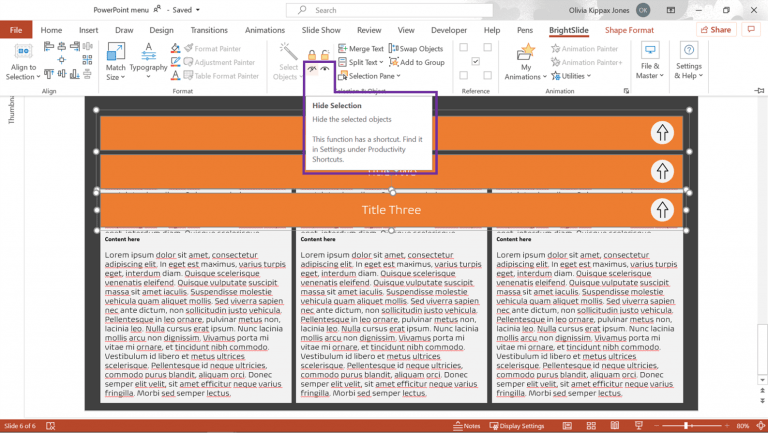Click the Reading View icon in status bar
Viewport: 768px width, 433px height.
[615, 426]
